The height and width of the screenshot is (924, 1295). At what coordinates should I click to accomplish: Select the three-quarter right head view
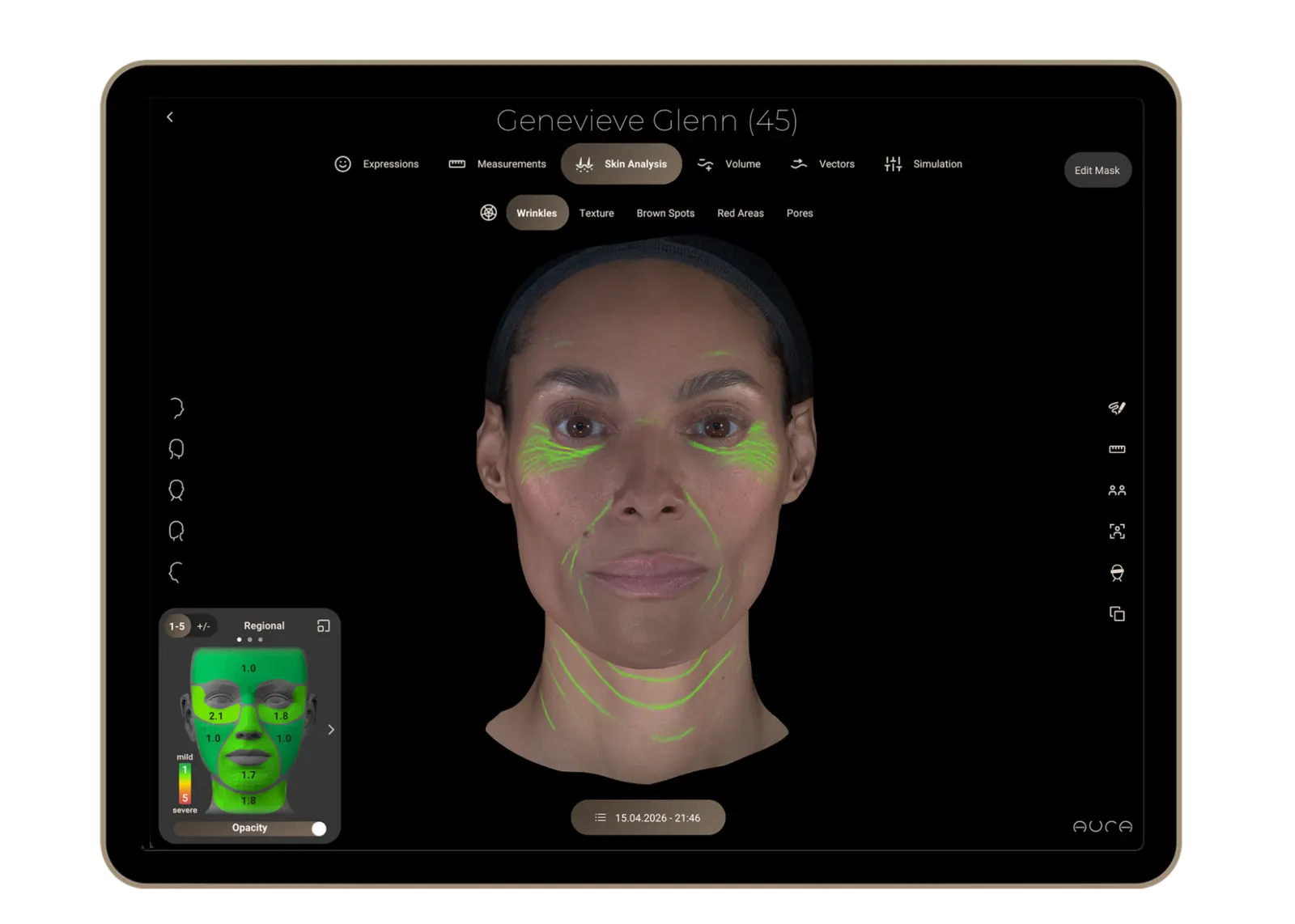[x=176, y=449]
